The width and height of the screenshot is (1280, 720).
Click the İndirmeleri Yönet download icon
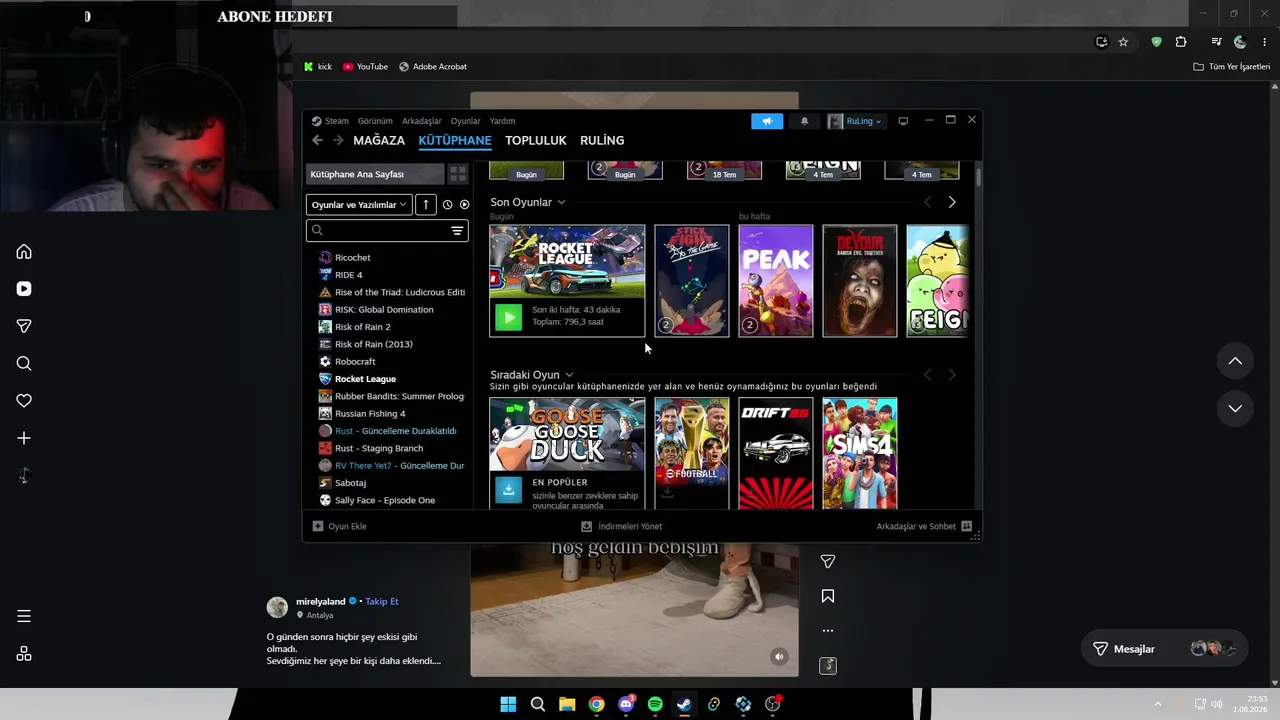pyautogui.click(x=587, y=526)
